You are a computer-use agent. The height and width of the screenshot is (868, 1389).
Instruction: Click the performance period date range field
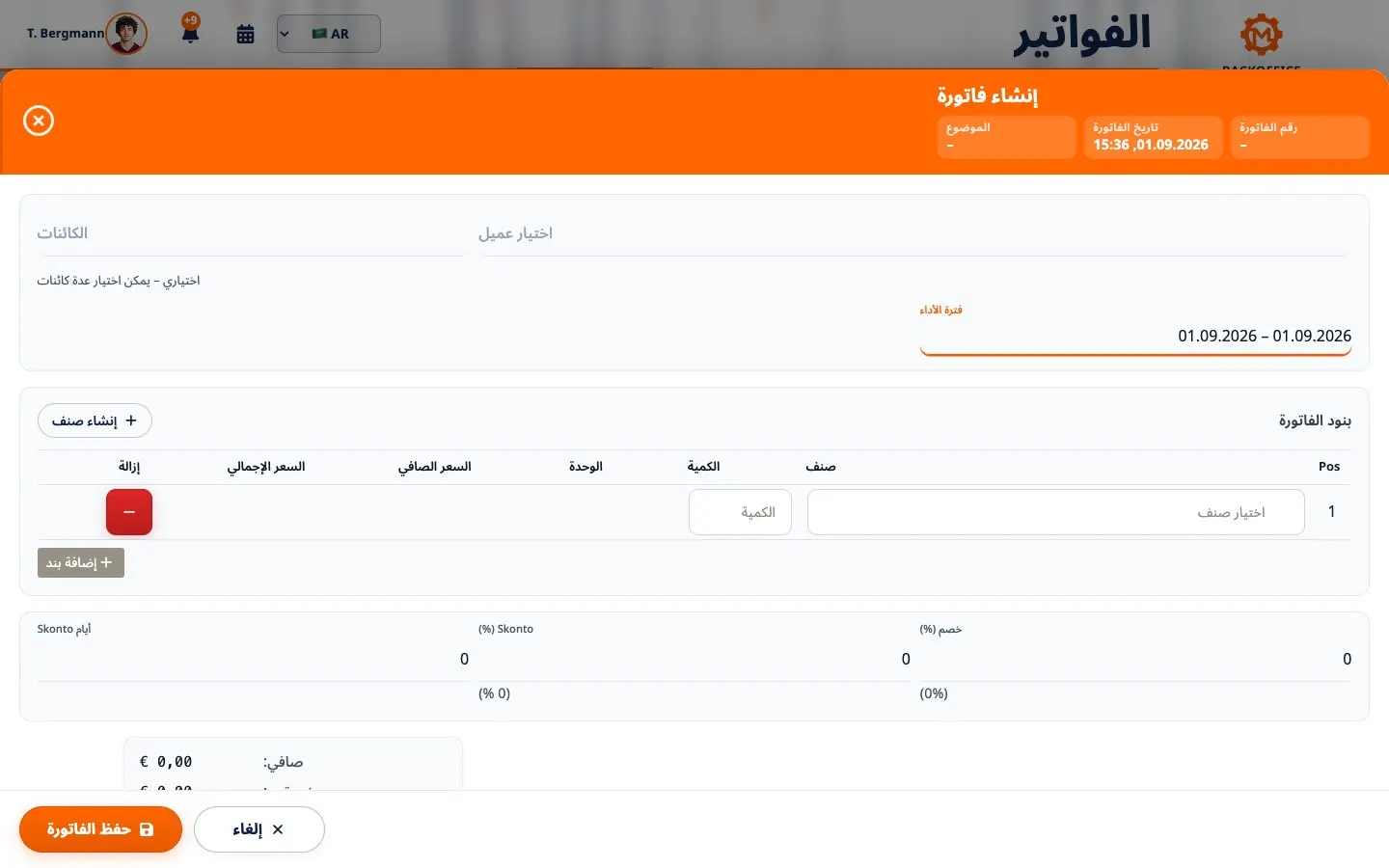click(1135, 336)
